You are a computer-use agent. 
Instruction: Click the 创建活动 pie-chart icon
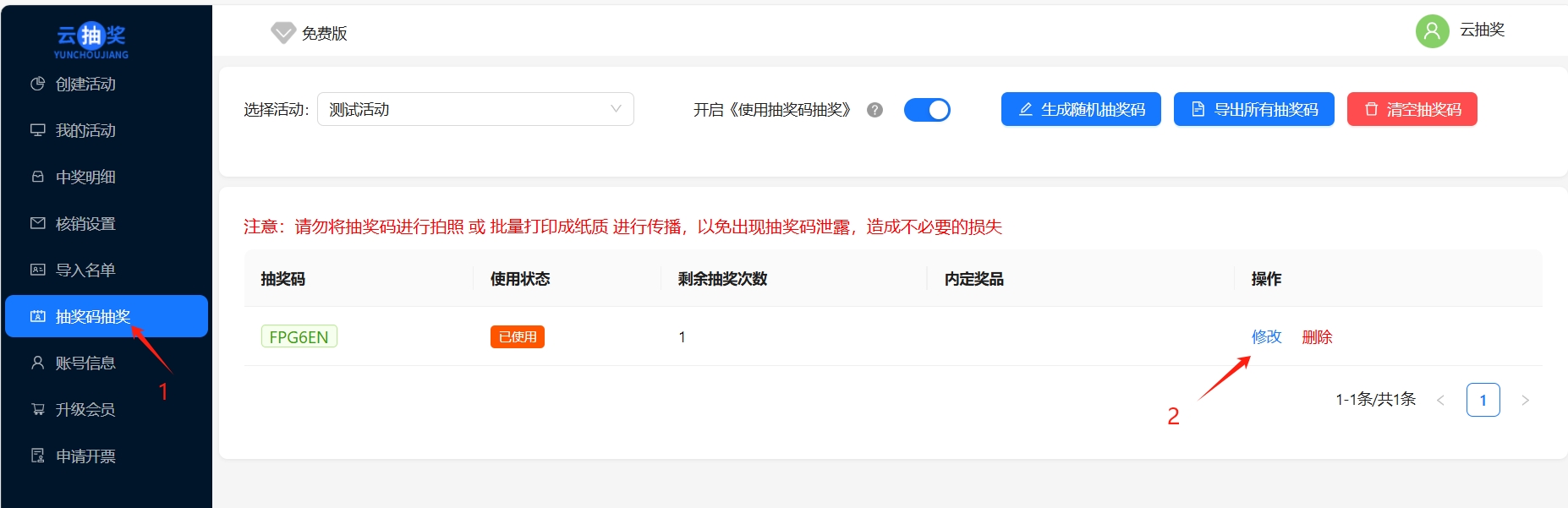pyautogui.click(x=37, y=84)
